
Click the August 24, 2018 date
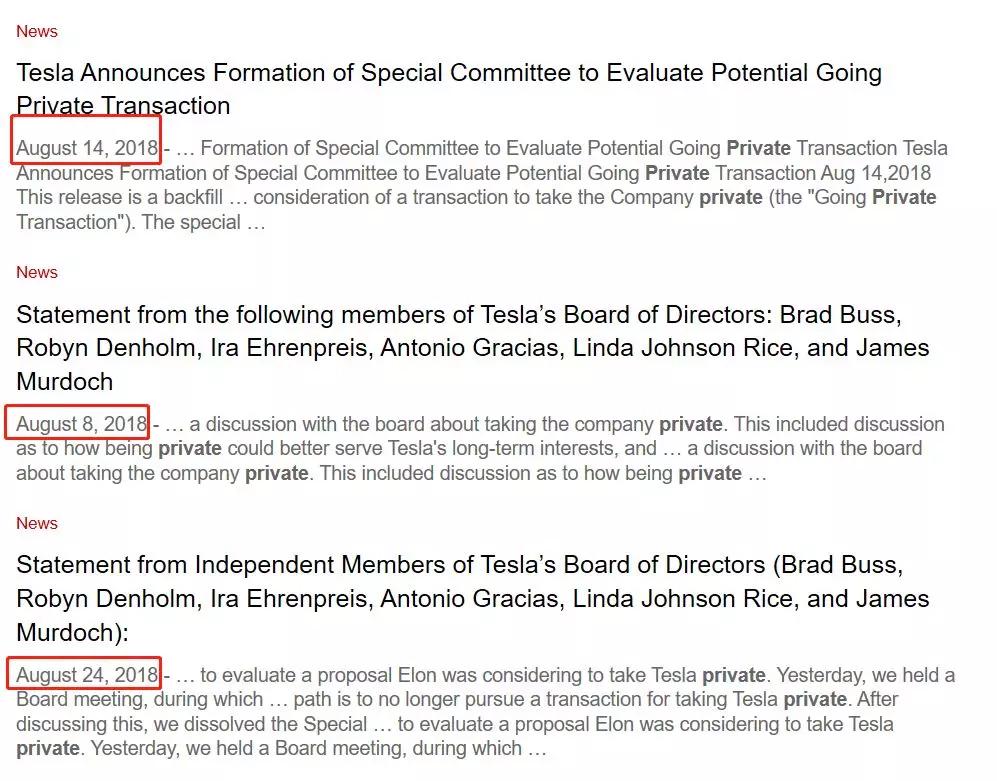(87, 675)
